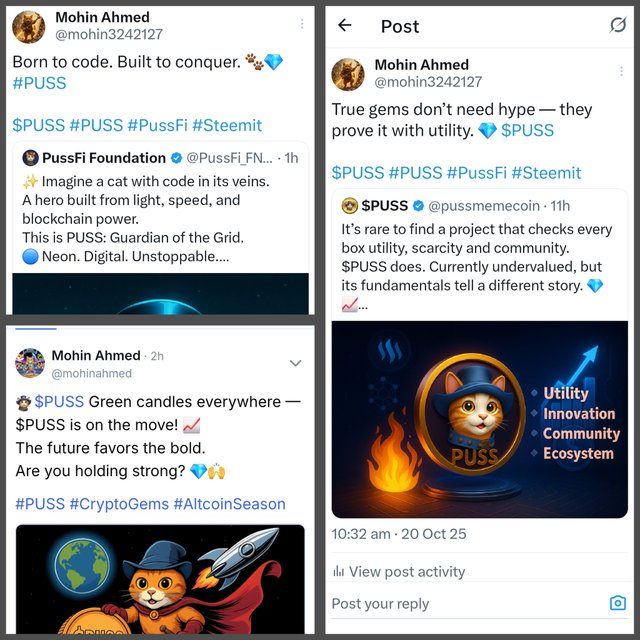640x640 pixels.
Task: Open #PussFi hashtag in True gems post
Action: click(x=477, y=173)
